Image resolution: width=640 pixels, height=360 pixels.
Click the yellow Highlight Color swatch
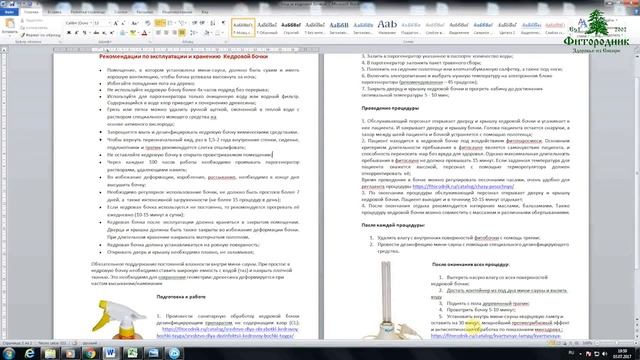(x=133, y=33)
